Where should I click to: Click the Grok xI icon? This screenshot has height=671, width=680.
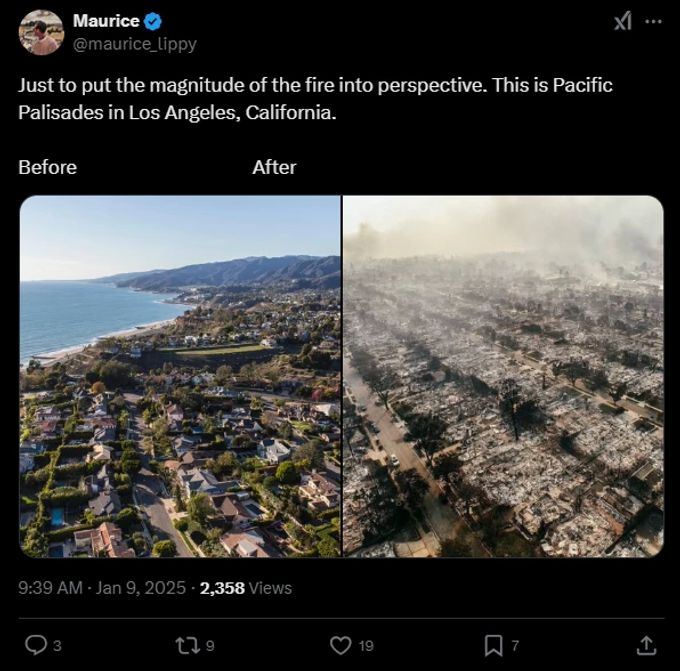[623, 21]
